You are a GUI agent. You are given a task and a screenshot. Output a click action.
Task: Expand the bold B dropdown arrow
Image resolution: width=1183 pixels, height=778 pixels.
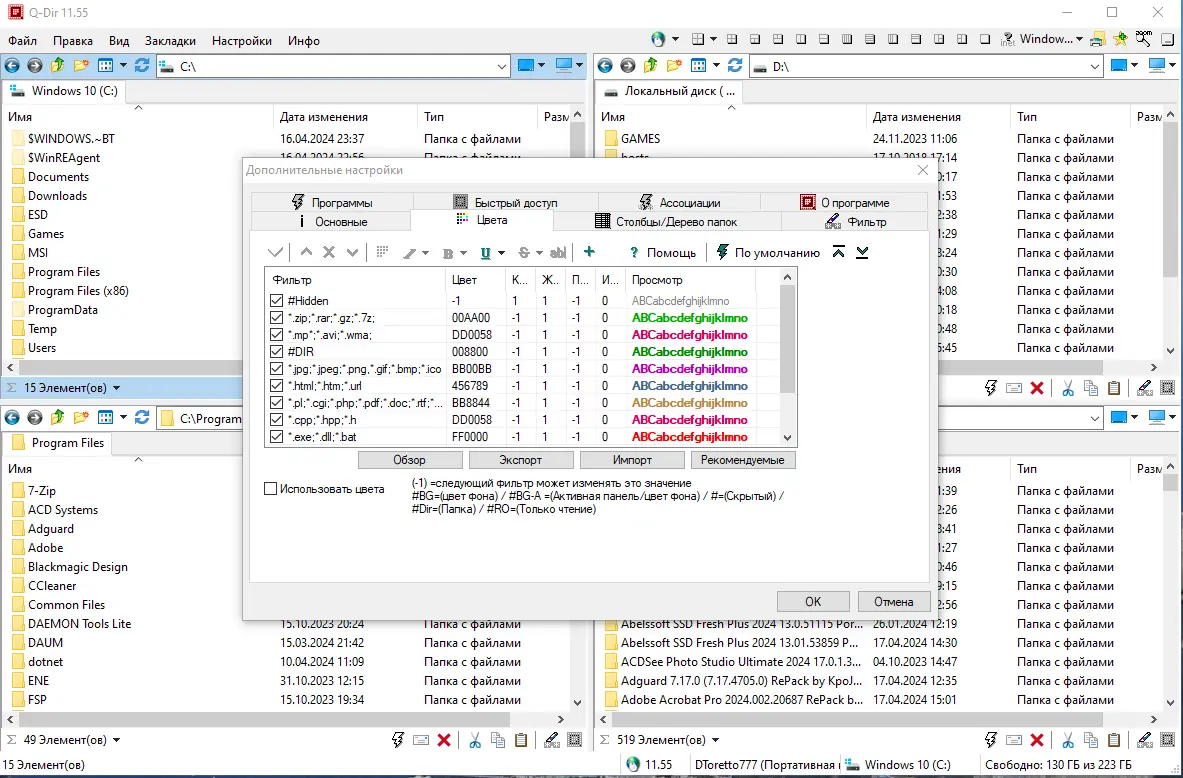point(463,253)
